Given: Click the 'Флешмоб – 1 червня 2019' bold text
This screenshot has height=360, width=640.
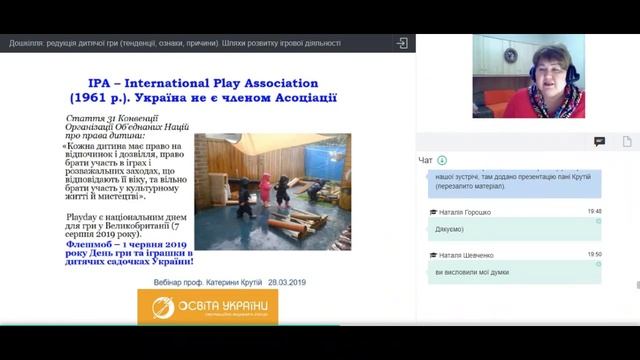Looking at the screenshot, I should [126, 244].
